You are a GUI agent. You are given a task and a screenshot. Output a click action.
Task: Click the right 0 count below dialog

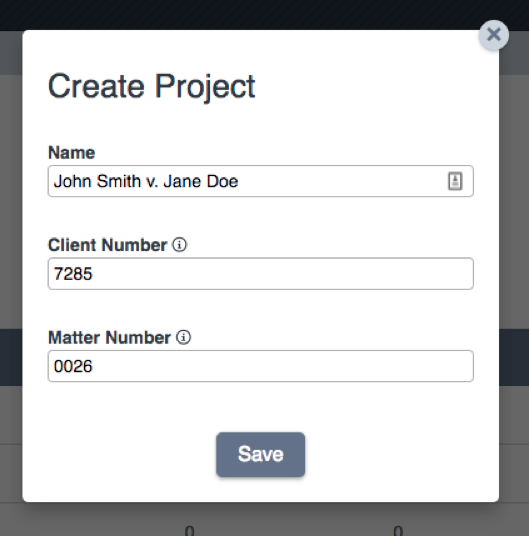398,531
